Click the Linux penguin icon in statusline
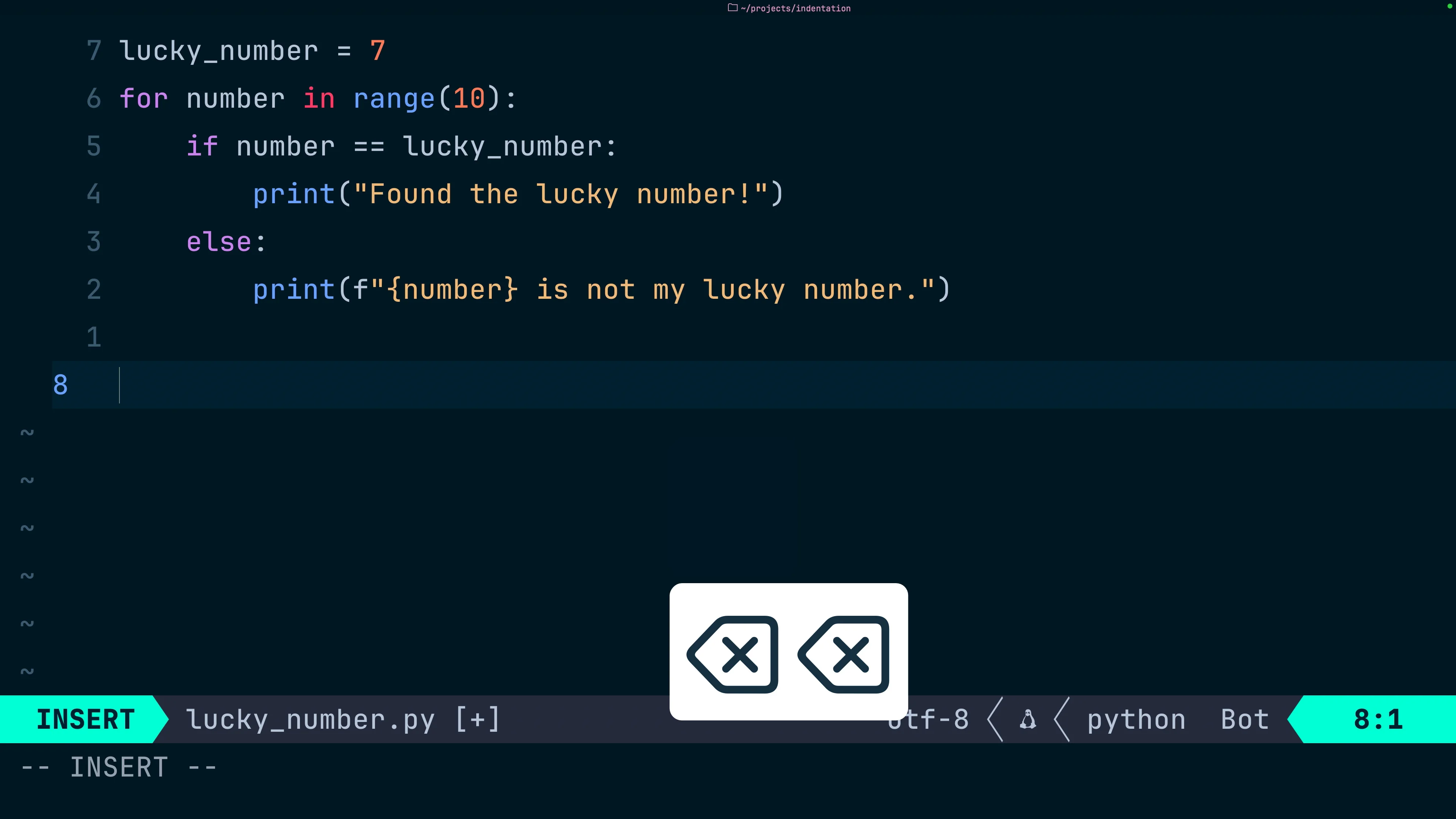Screen dimensions: 1456x819 click(1028, 720)
